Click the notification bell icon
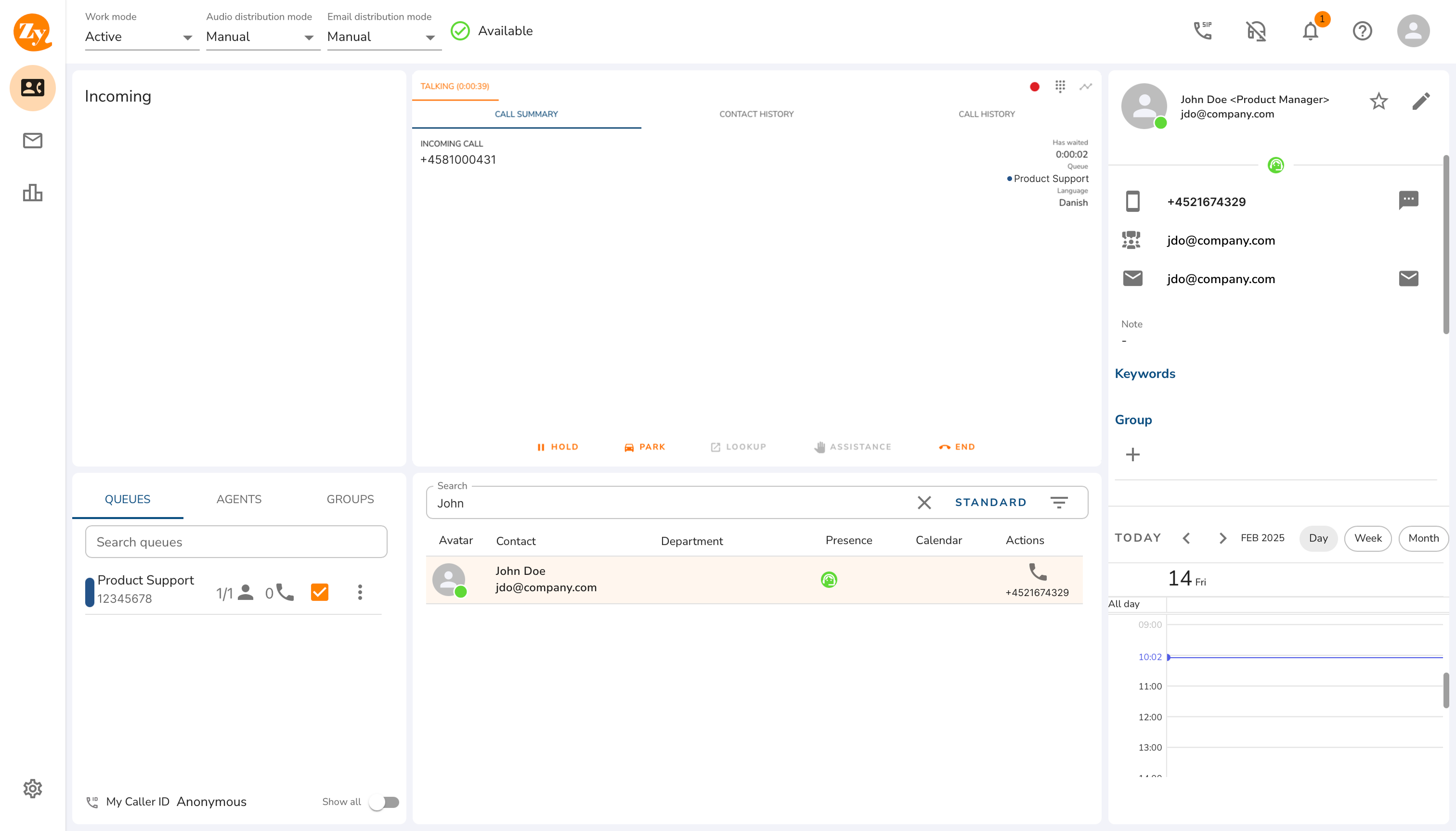 point(1311,31)
